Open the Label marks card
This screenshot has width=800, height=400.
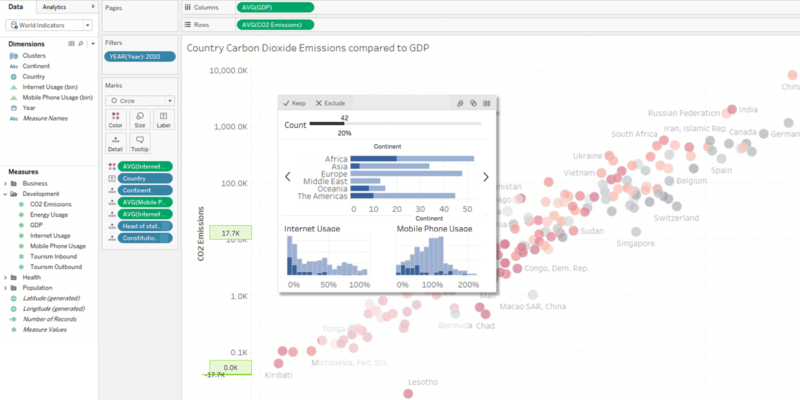point(164,119)
